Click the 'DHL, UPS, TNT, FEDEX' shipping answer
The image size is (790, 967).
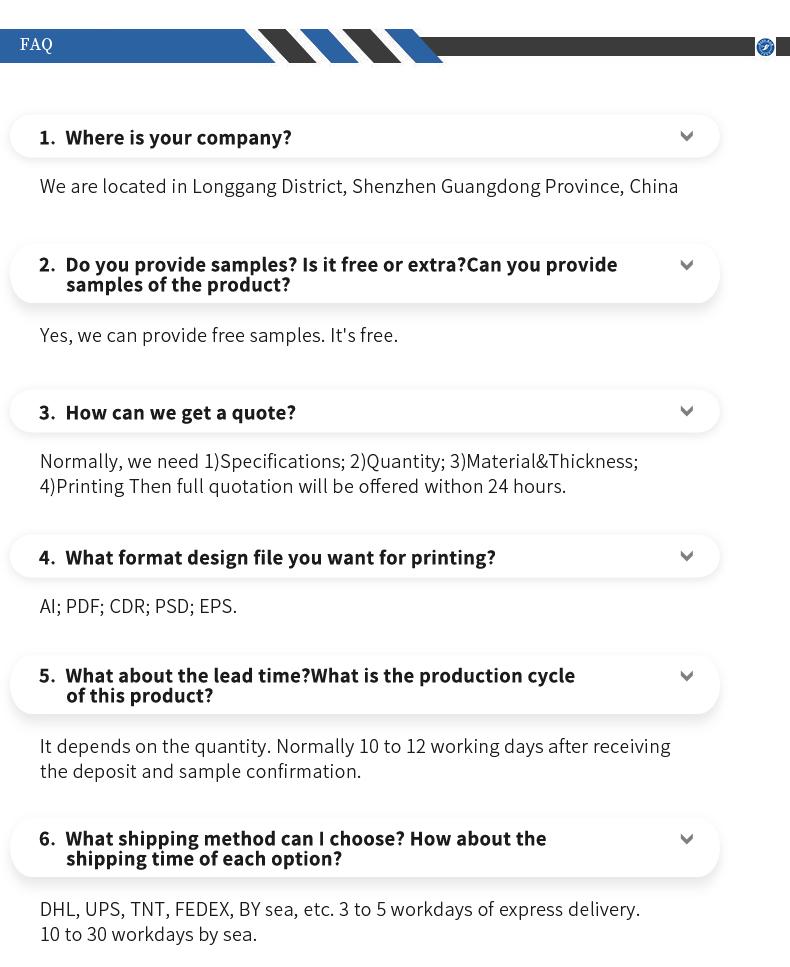tap(340, 922)
